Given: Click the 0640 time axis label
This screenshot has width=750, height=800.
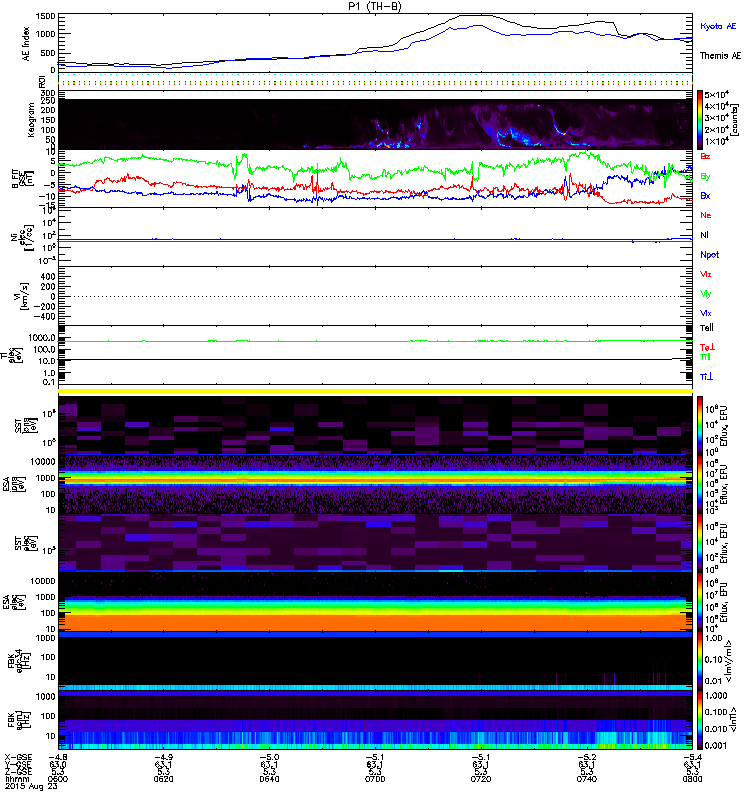Looking at the screenshot, I should click(269, 779).
